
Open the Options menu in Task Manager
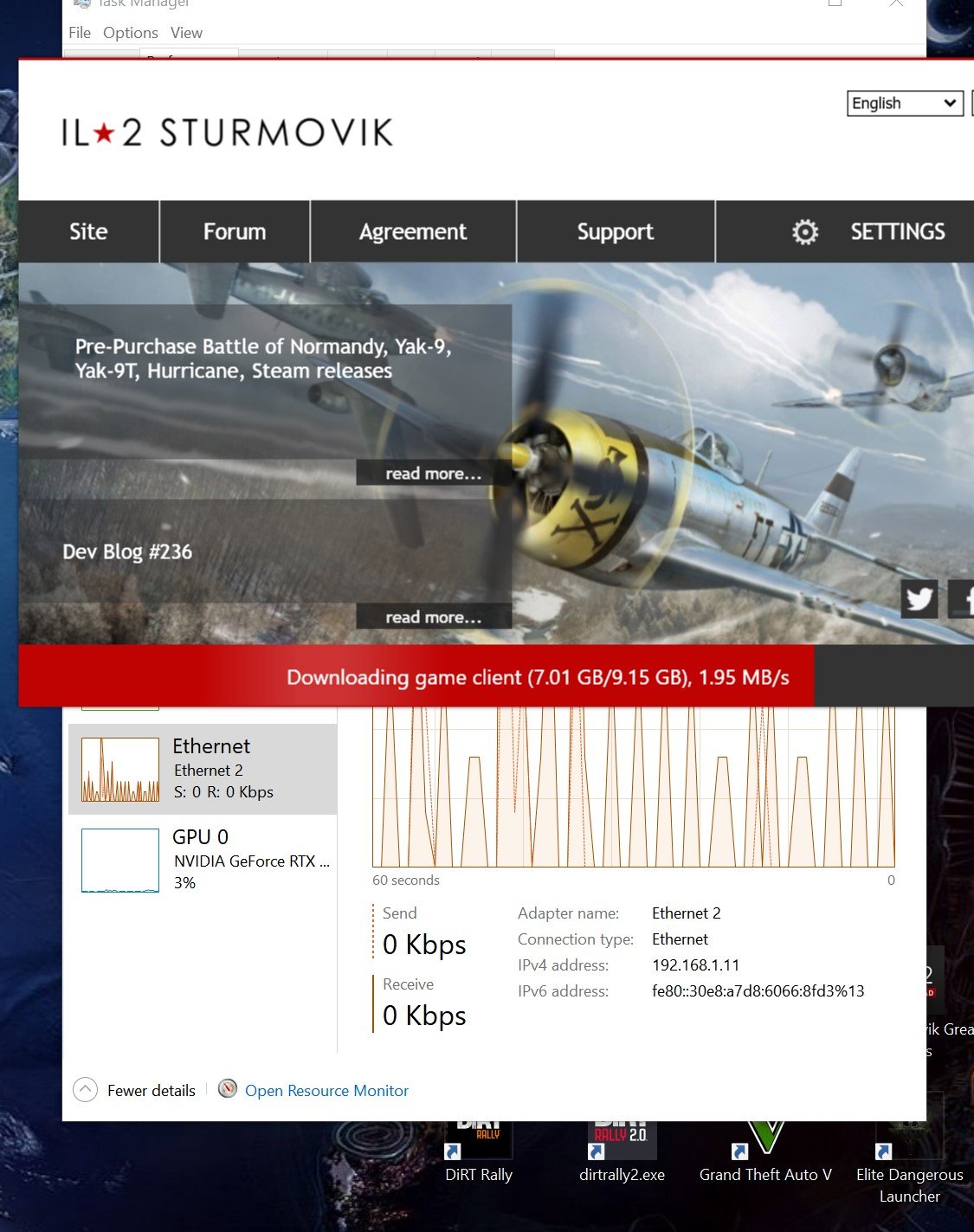pos(131,33)
